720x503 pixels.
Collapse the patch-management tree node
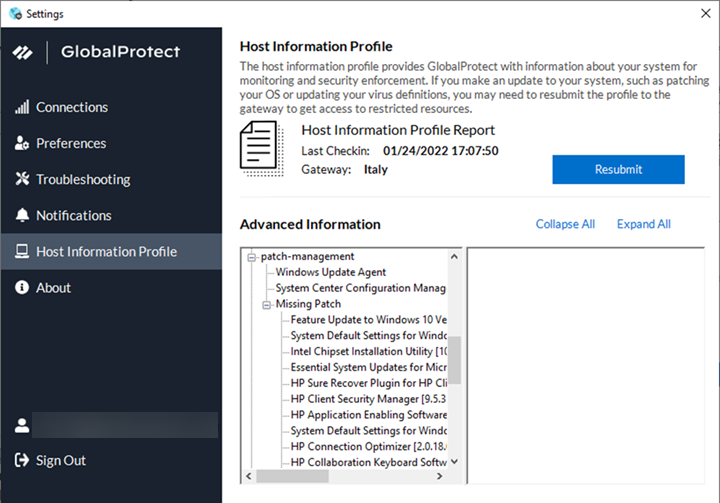click(252, 257)
